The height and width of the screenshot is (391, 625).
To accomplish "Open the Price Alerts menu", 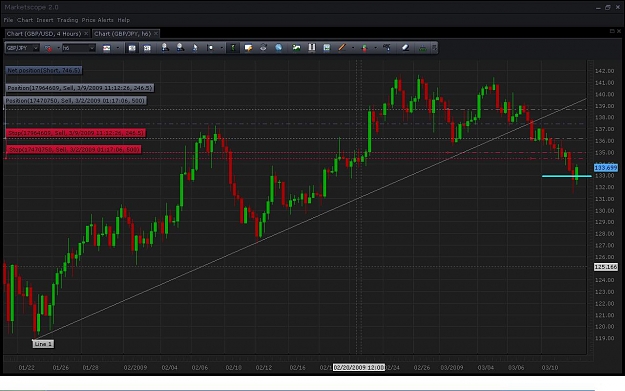I will pos(98,20).
